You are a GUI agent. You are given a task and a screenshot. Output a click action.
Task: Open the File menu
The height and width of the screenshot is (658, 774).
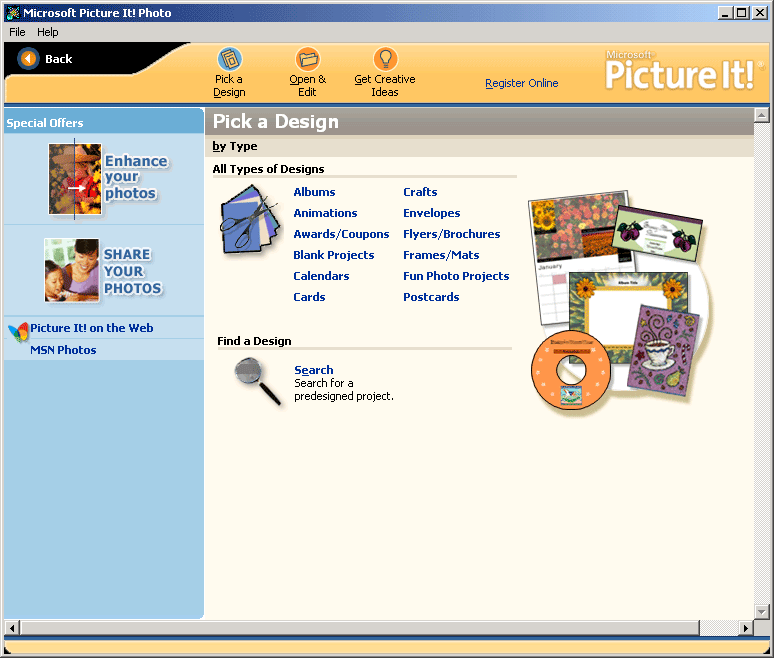(17, 32)
